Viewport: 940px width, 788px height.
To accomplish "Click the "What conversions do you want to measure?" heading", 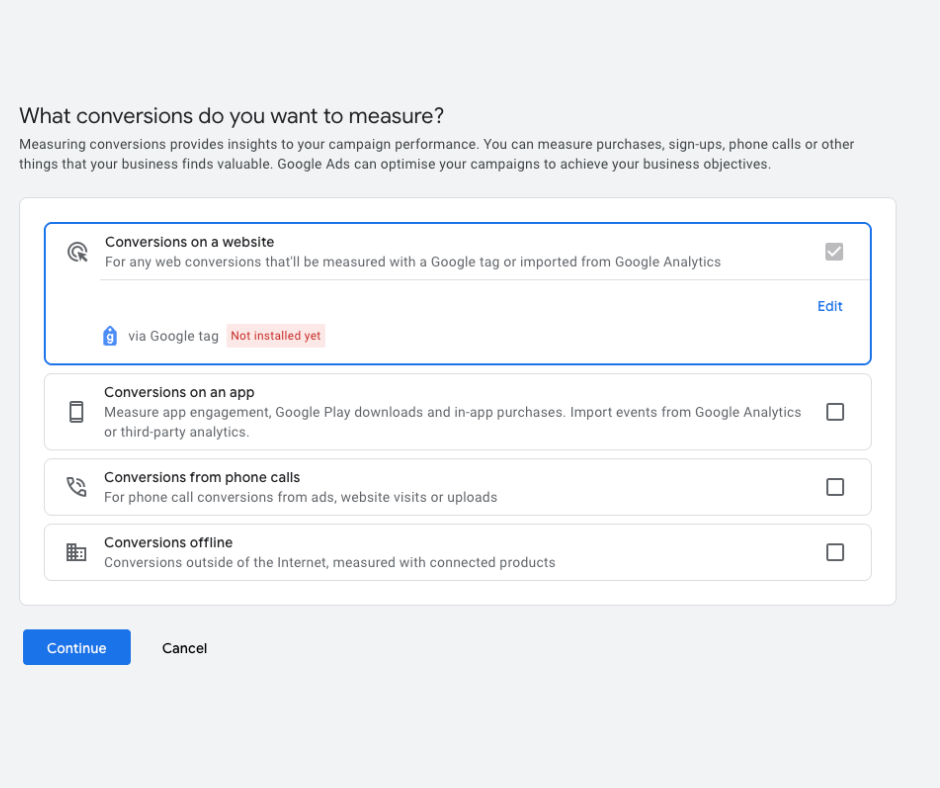I will pyautogui.click(x=231, y=115).
